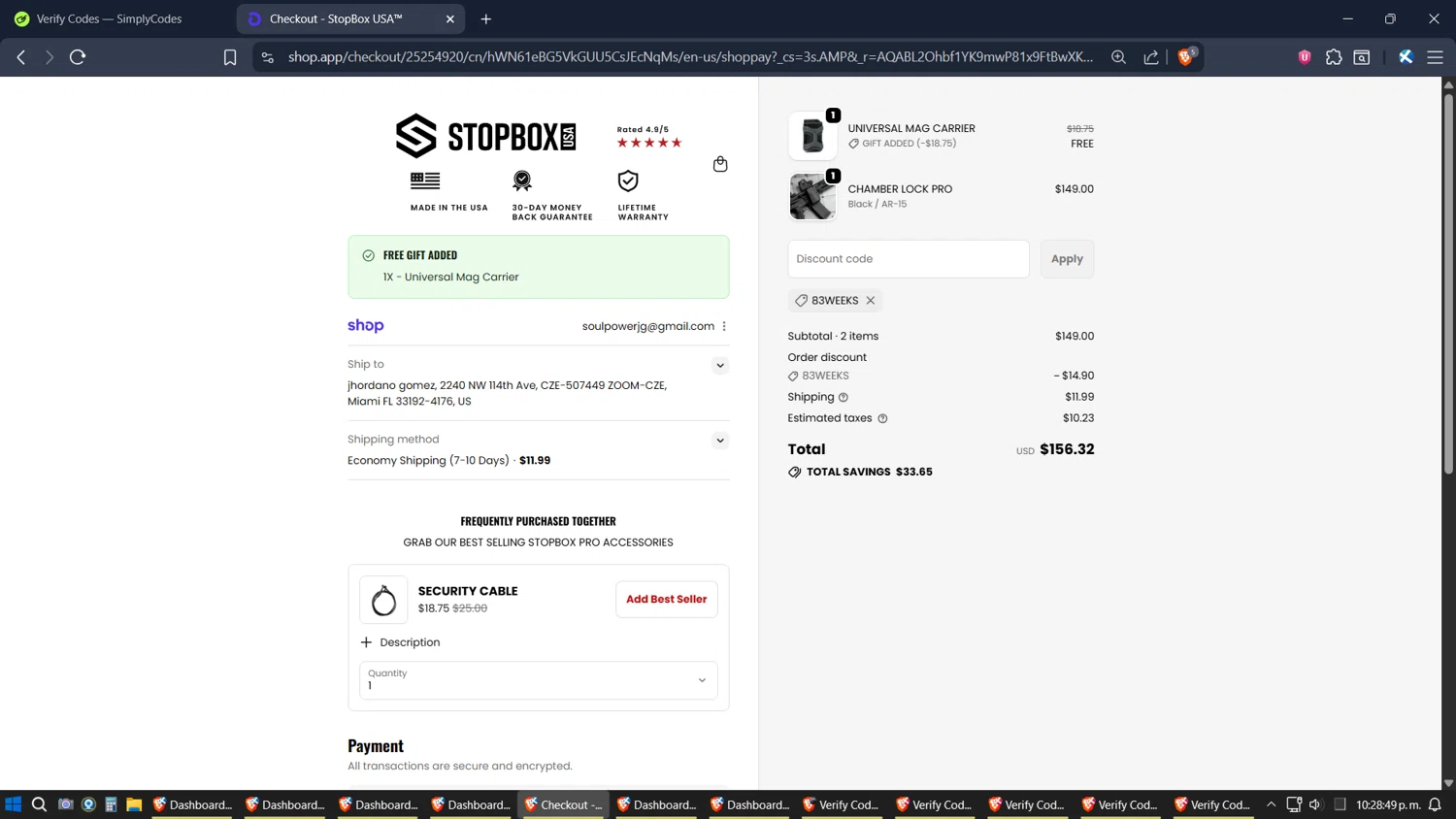1456x819 pixels.
Task: Remove the 83WEEKS discount code
Action: click(x=871, y=301)
